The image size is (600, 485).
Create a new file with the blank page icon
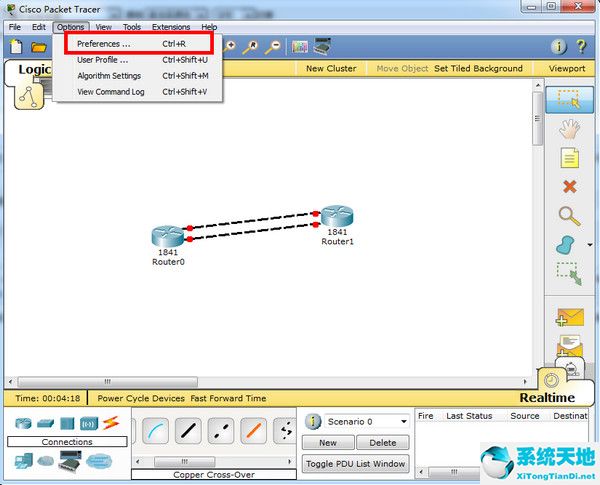[x=16, y=47]
